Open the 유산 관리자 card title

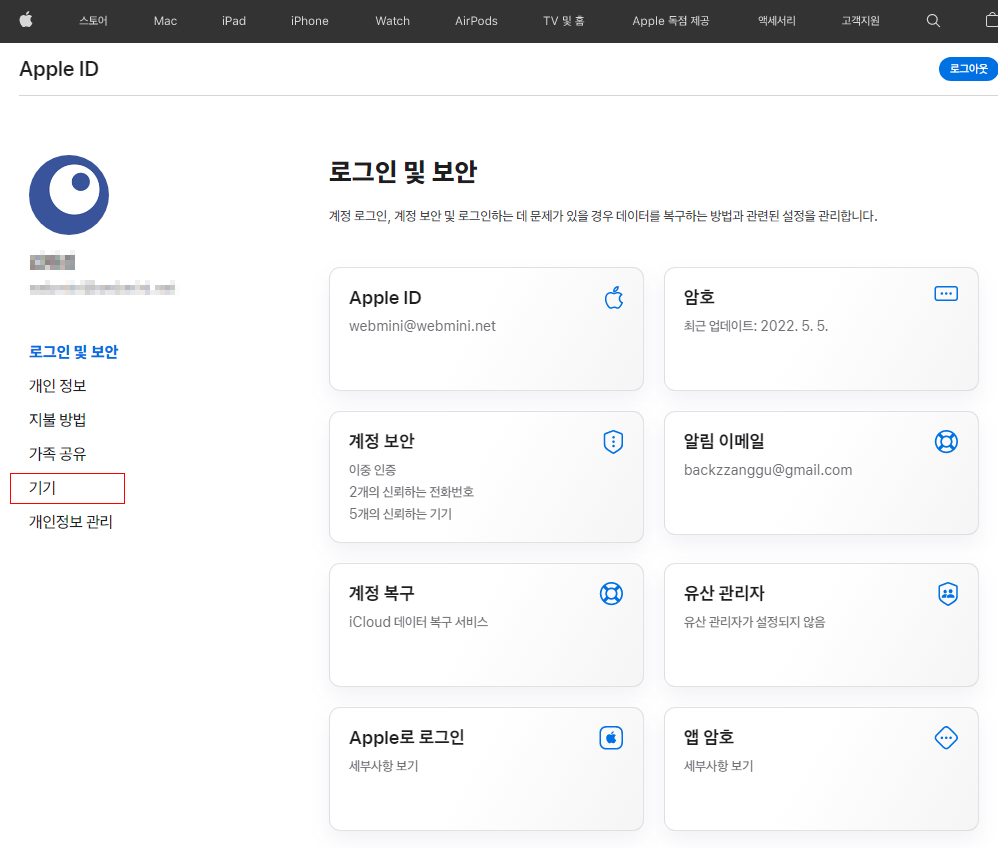724,593
